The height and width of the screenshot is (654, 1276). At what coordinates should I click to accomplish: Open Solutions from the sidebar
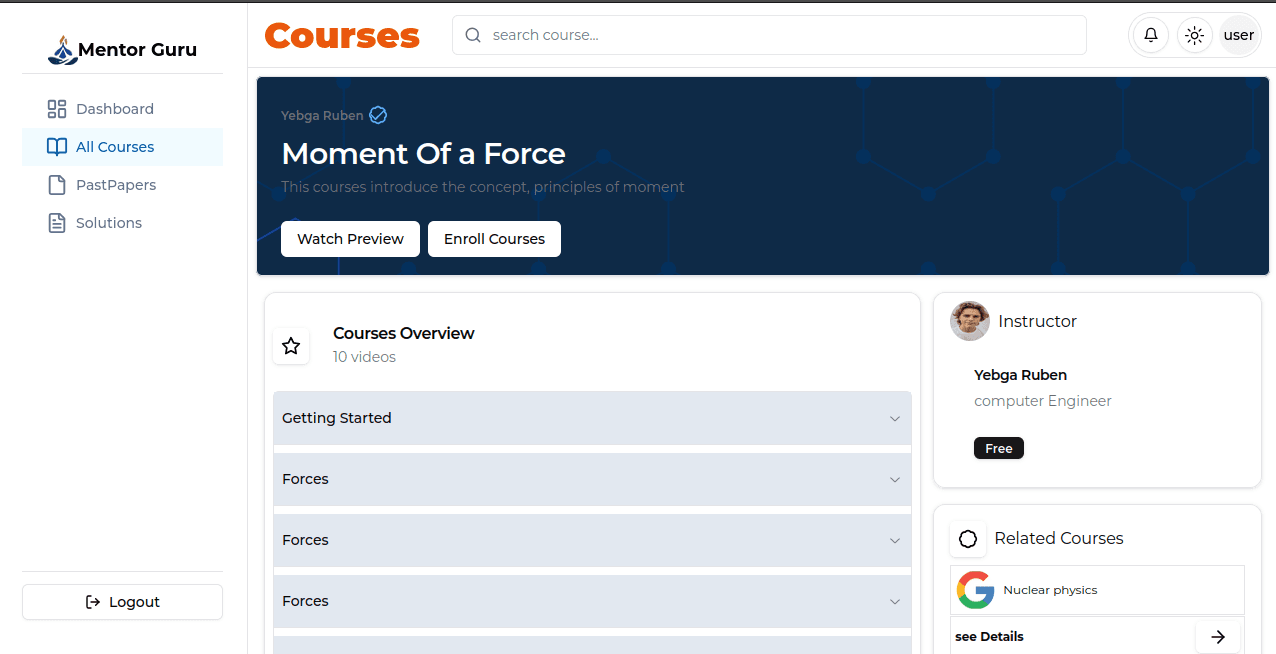[122, 223]
